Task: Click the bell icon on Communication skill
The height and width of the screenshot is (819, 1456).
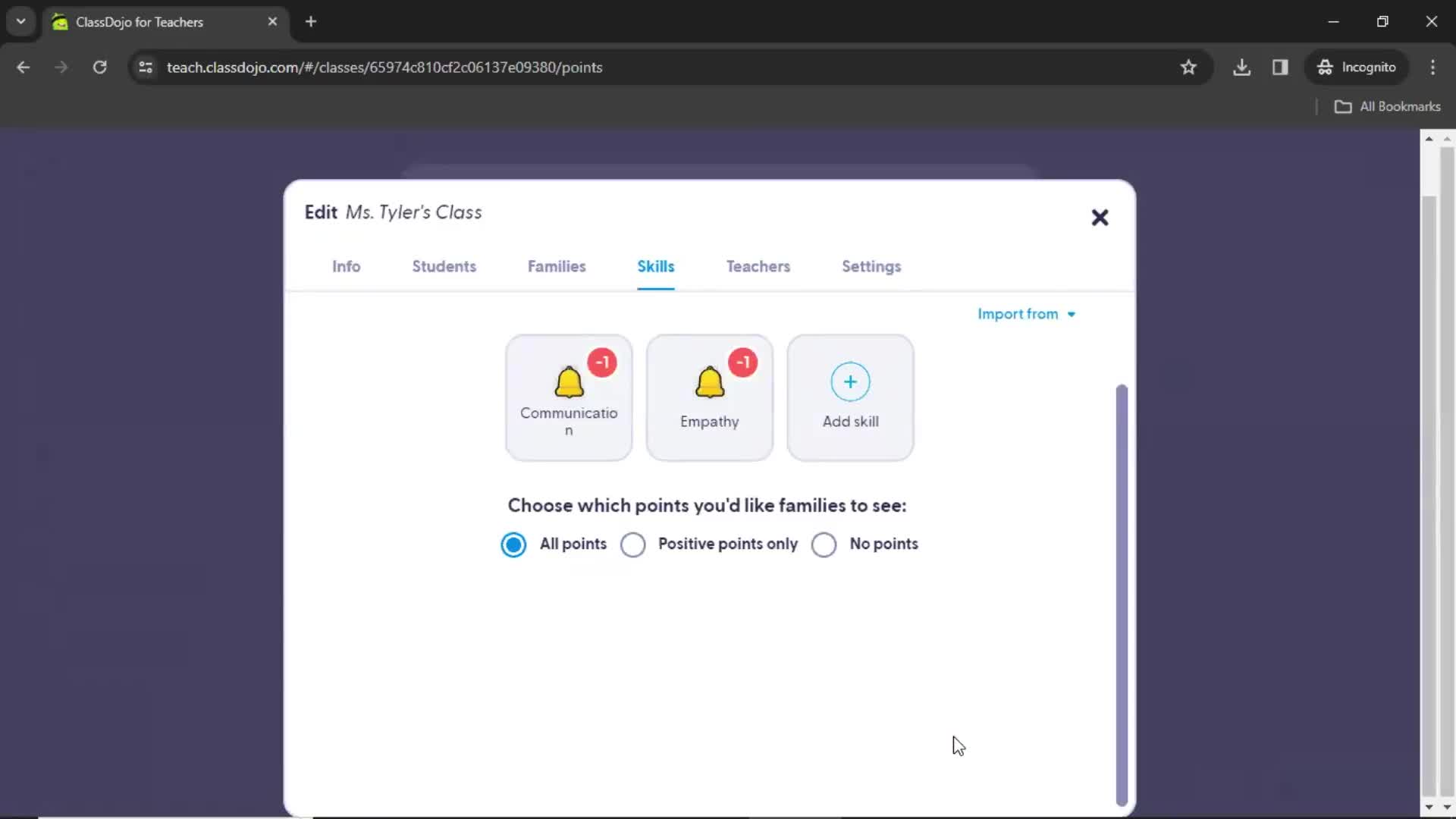Action: click(568, 382)
